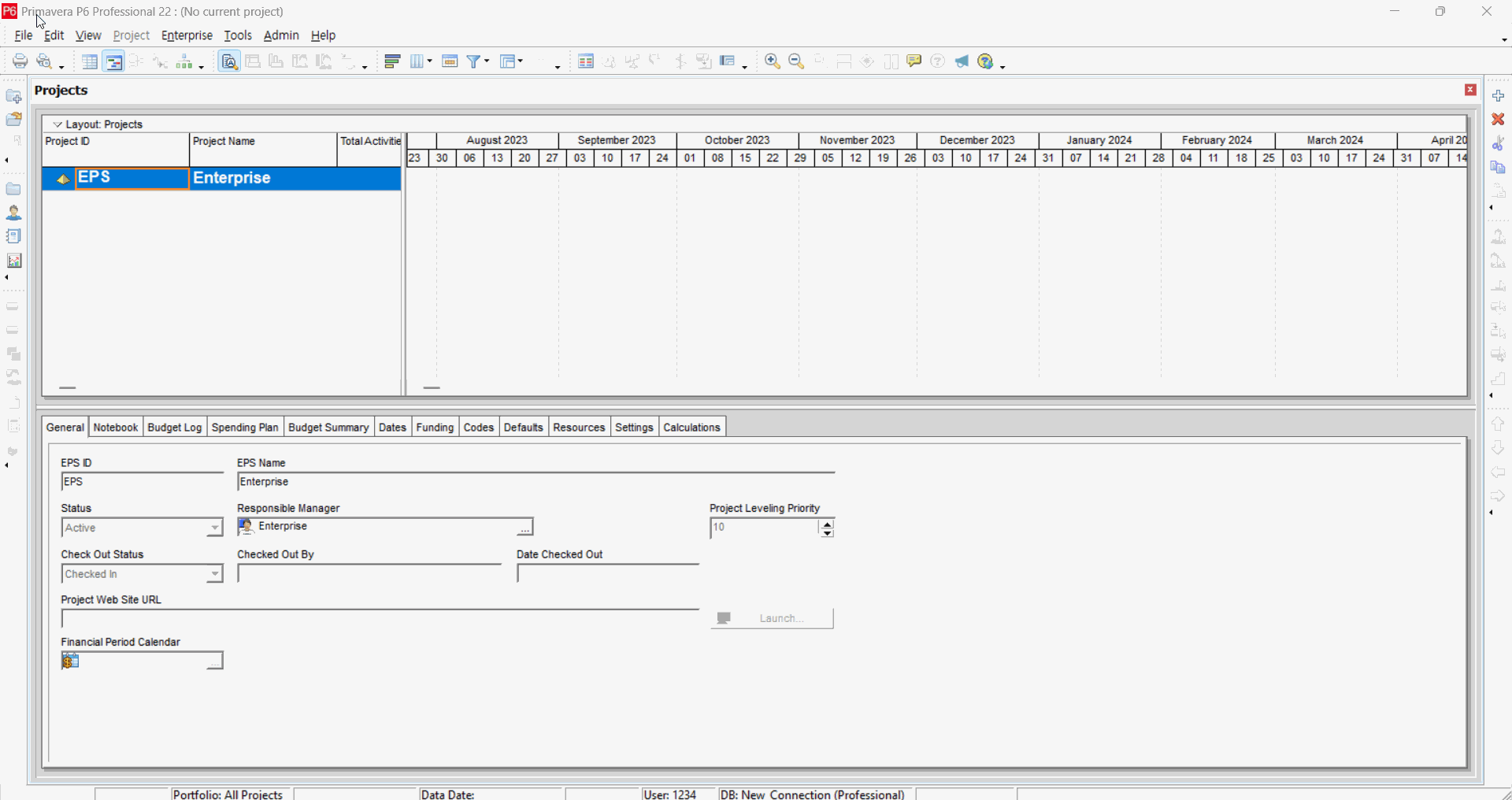Viewport: 1512px width, 800px height.
Task: Show the project table view icon
Action: point(90,61)
